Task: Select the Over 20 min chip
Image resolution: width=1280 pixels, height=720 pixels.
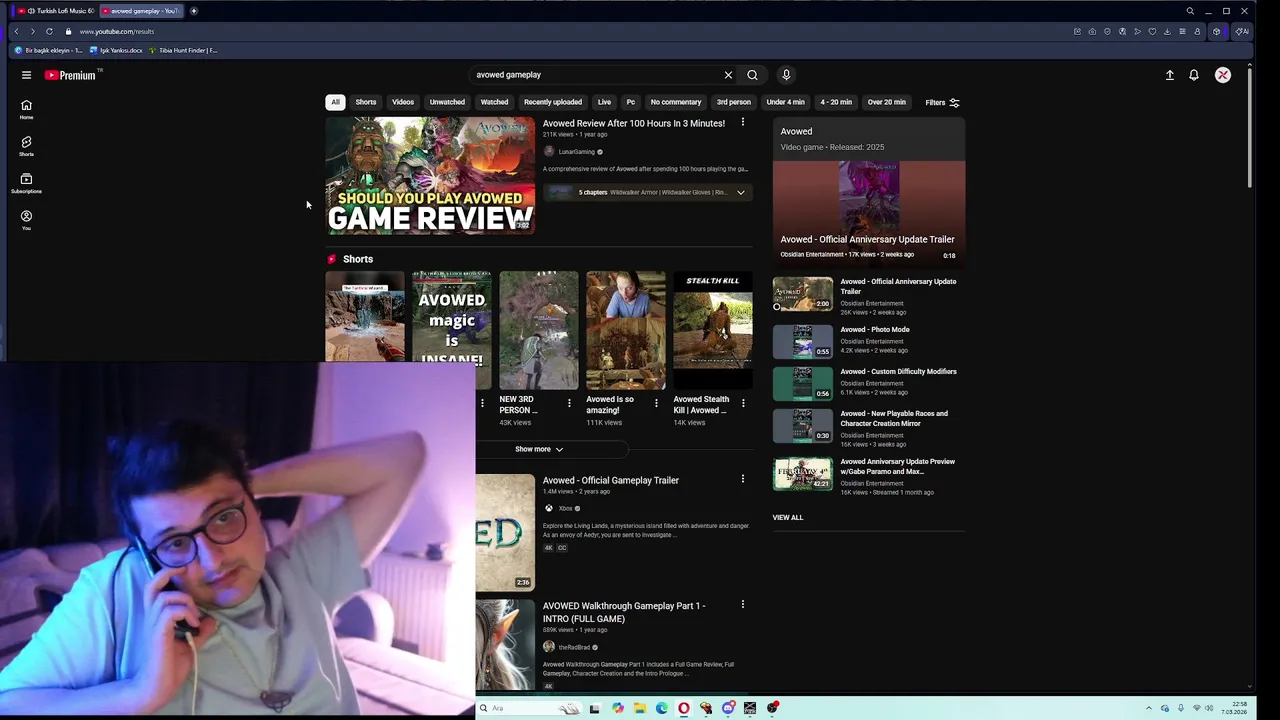Action: click(886, 102)
